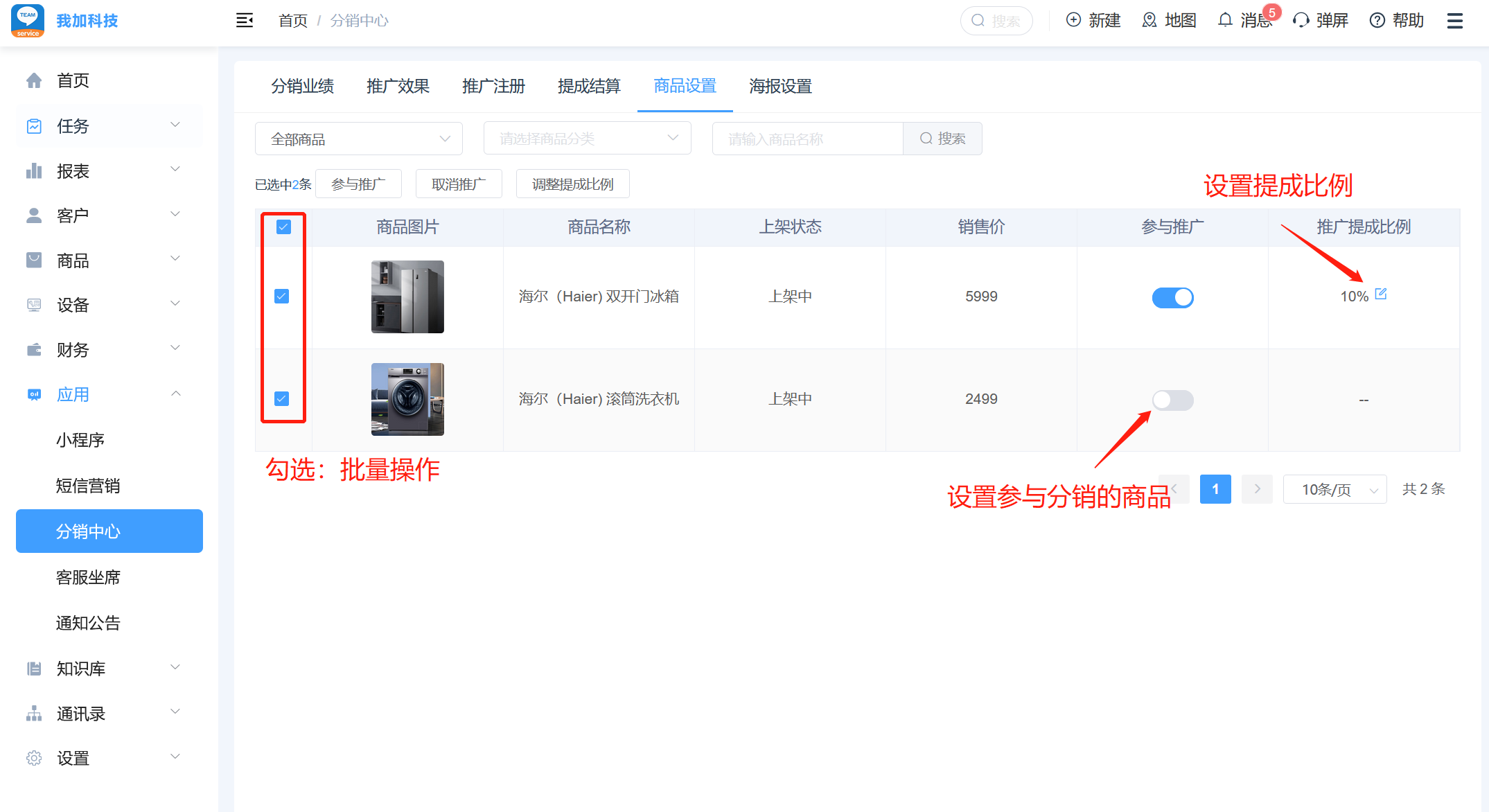Disable promotion toggle for Haier refrigerator
The height and width of the screenshot is (812, 1489).
coord(1172,297)
